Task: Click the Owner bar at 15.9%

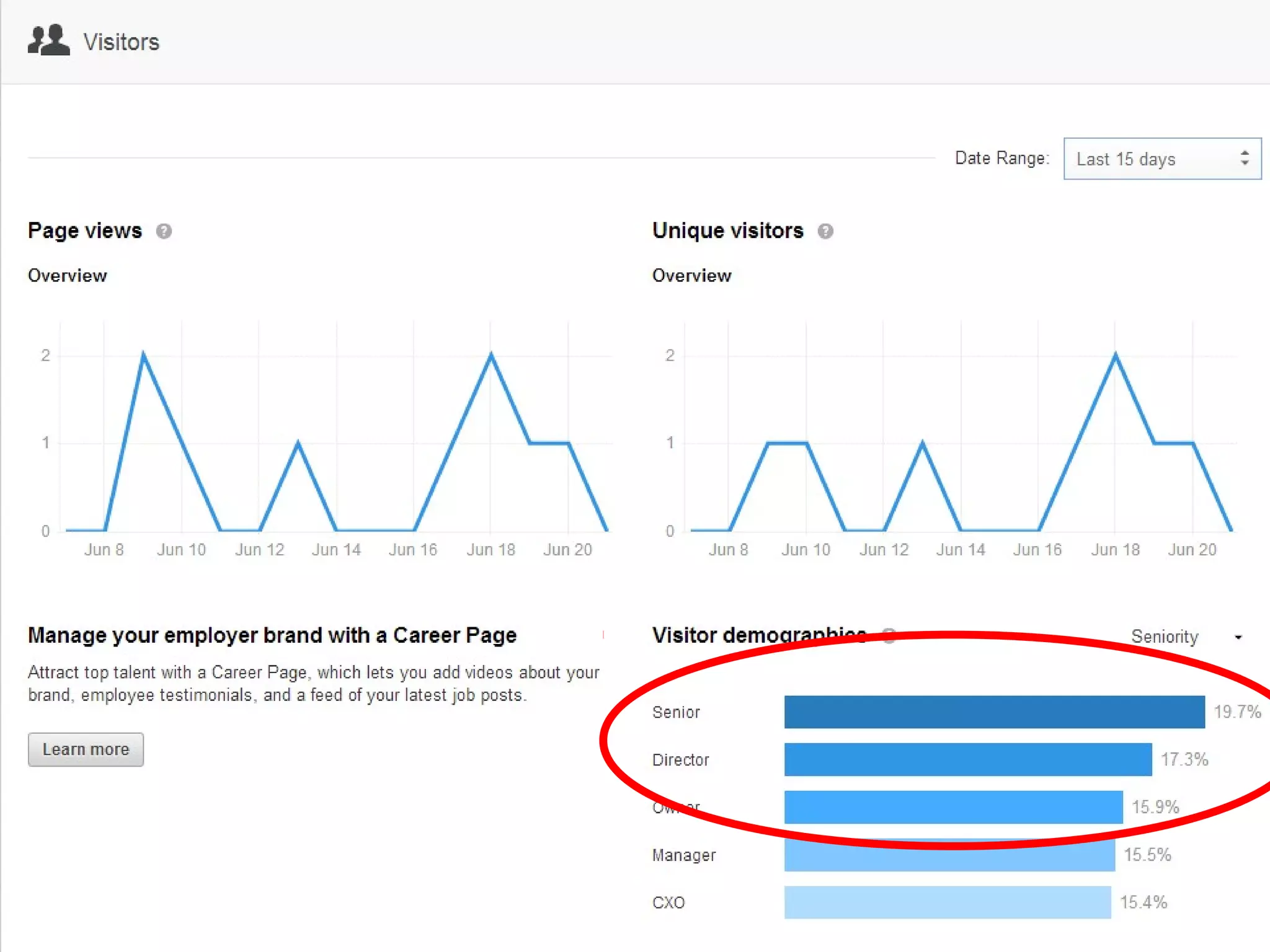Action: point(953,808)
